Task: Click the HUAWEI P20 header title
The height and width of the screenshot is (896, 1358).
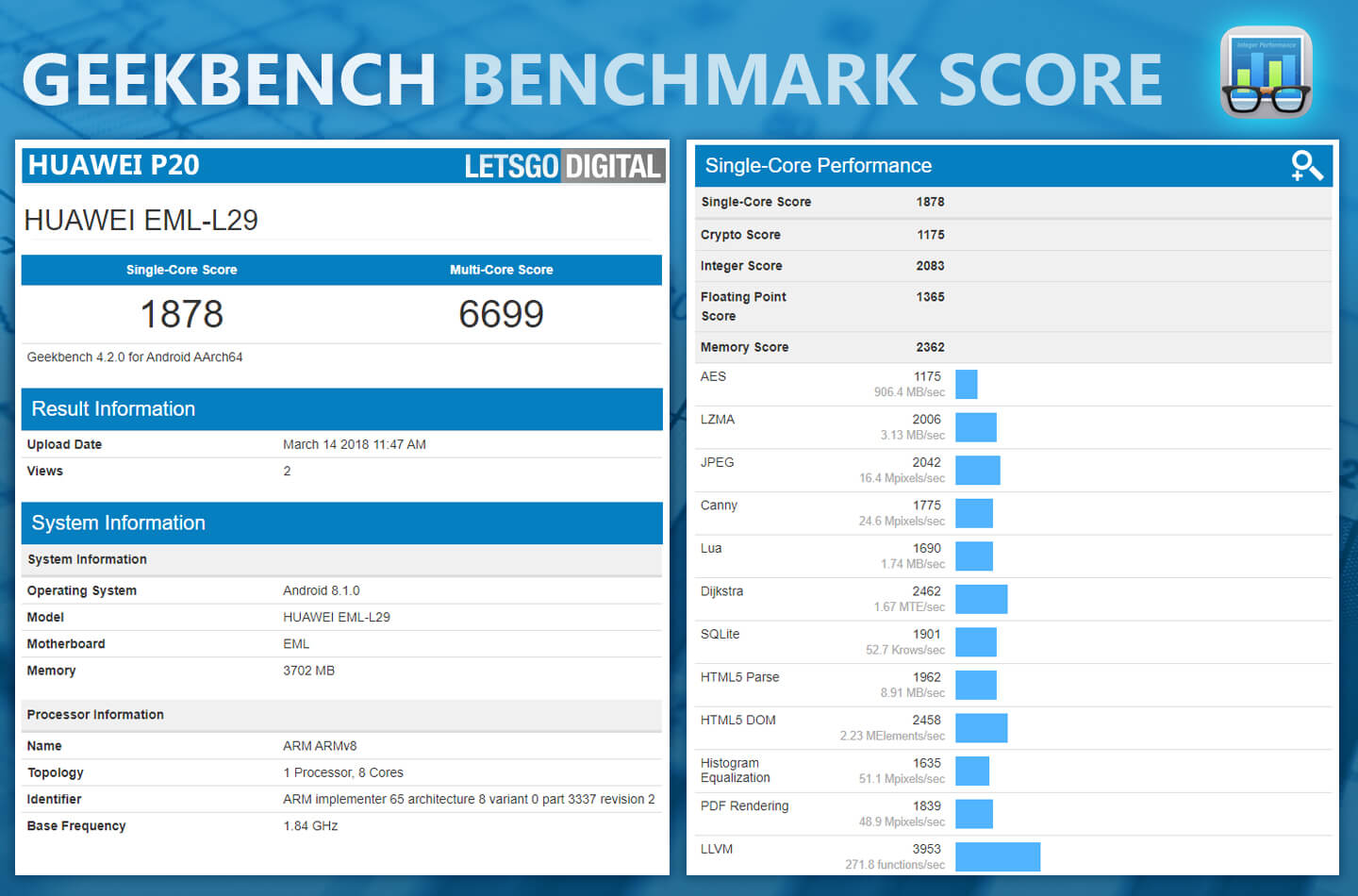Action: click(114, 165)
